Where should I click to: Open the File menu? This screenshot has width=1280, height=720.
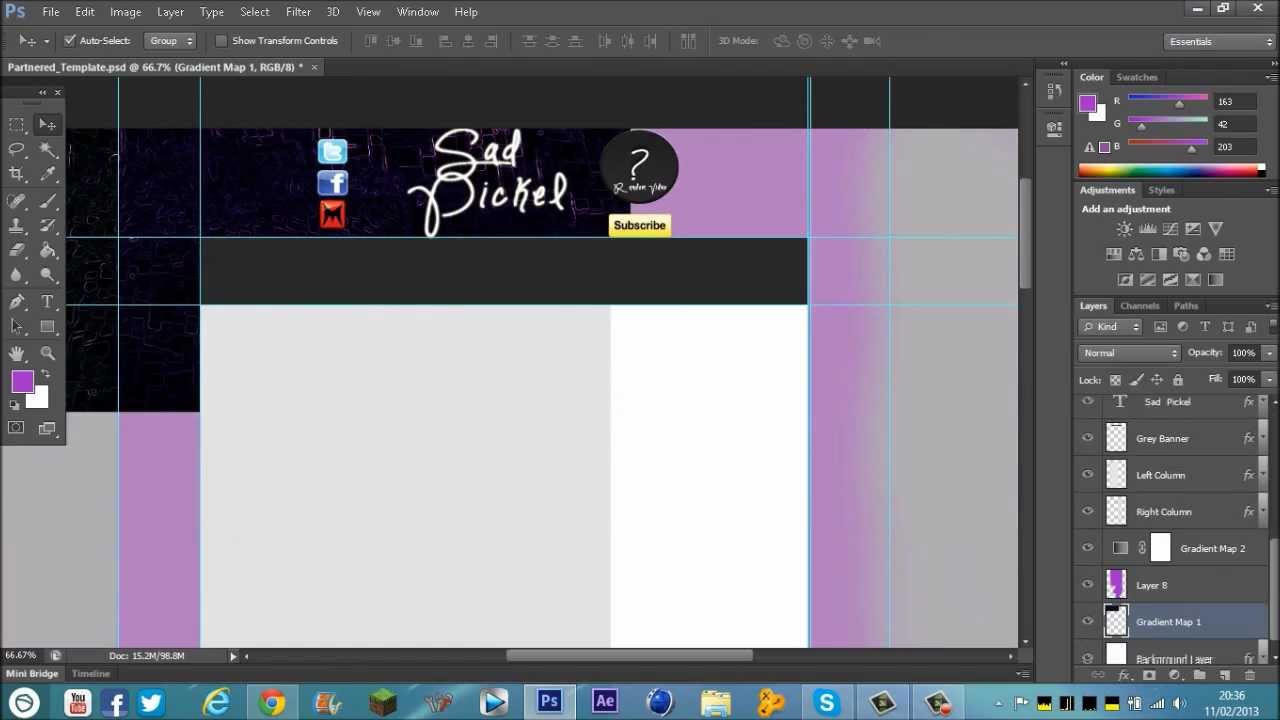point(50,12)
